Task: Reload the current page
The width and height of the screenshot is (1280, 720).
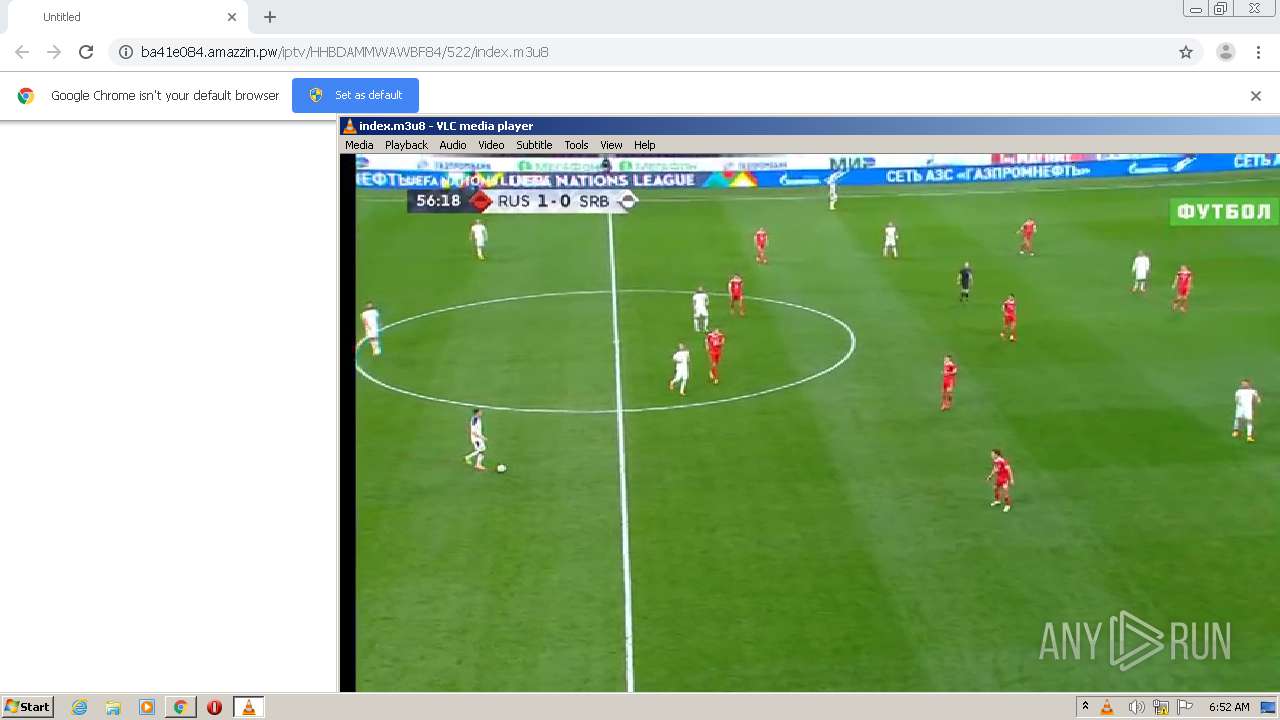Action: [x=86, y=52]
